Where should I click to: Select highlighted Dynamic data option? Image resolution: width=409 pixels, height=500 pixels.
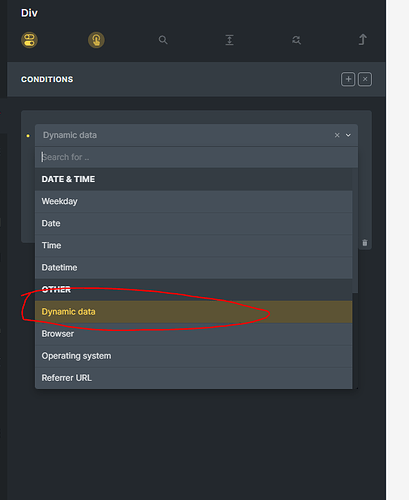pyautogui.click(x=194, y=312)
